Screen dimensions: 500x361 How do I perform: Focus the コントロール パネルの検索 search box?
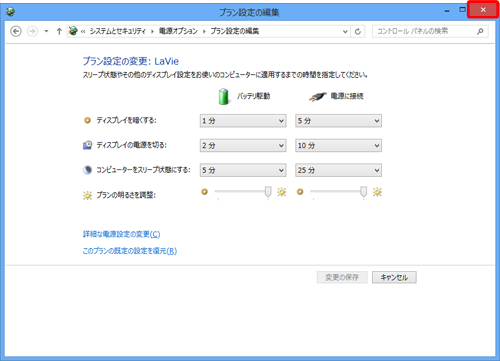click(430, 31)
